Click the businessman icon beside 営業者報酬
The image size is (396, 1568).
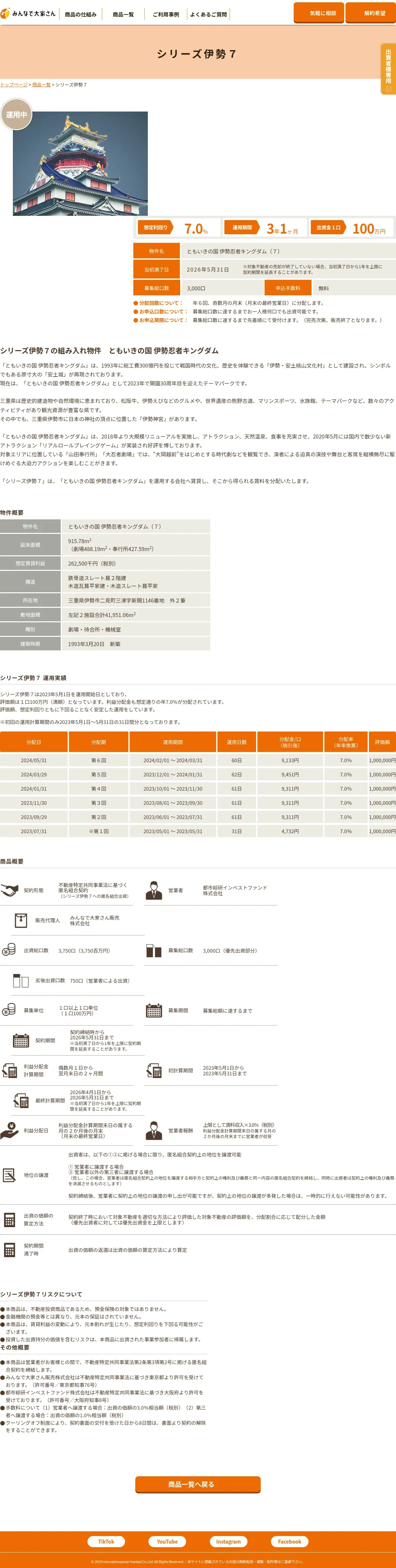click(x=154, y=1130)
